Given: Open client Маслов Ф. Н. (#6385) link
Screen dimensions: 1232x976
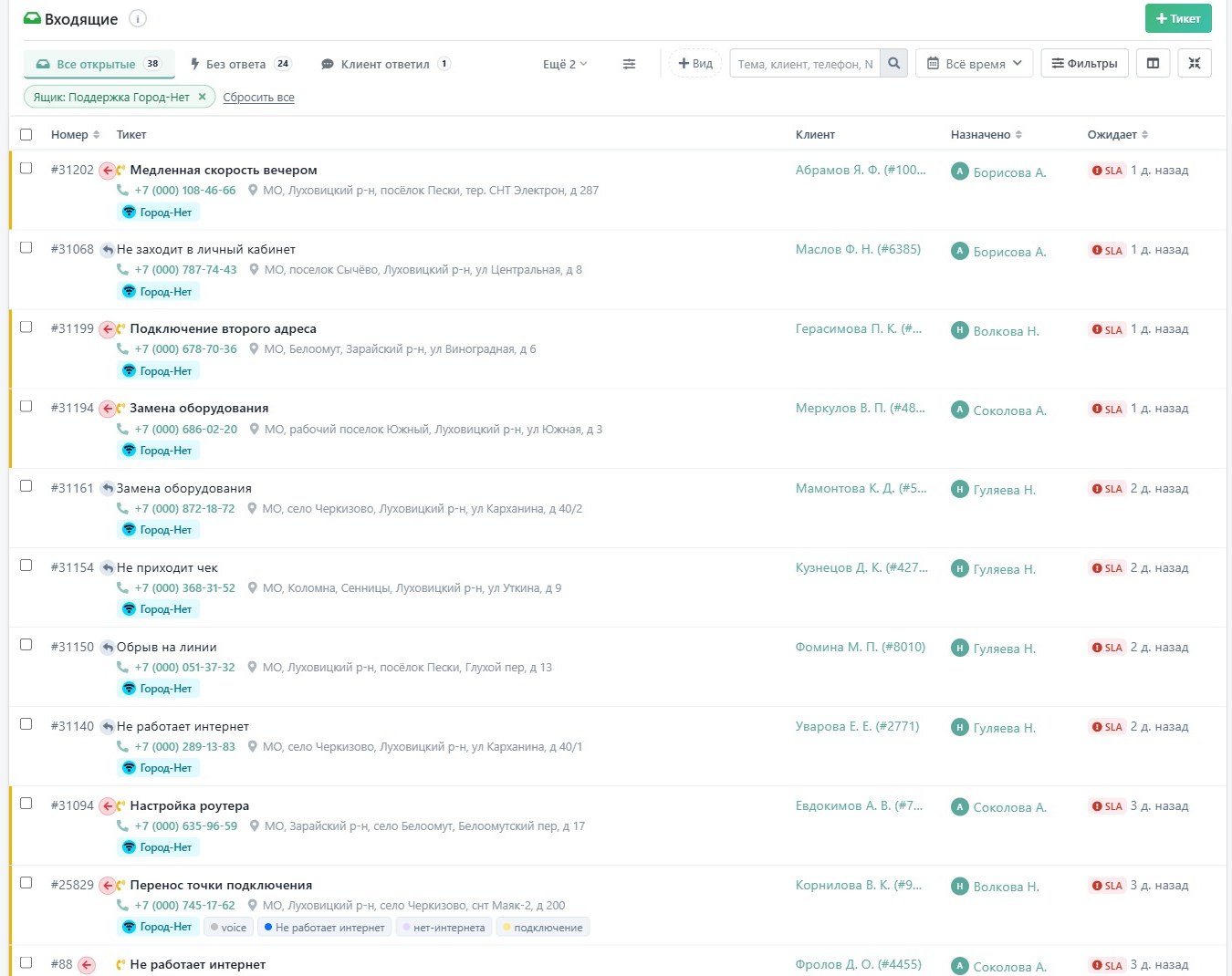Looking at the screenshot, I should tap(858, 249).
